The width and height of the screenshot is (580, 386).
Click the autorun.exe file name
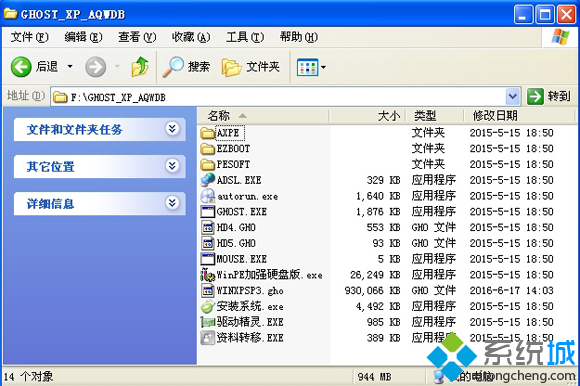[x=247, y=196]
